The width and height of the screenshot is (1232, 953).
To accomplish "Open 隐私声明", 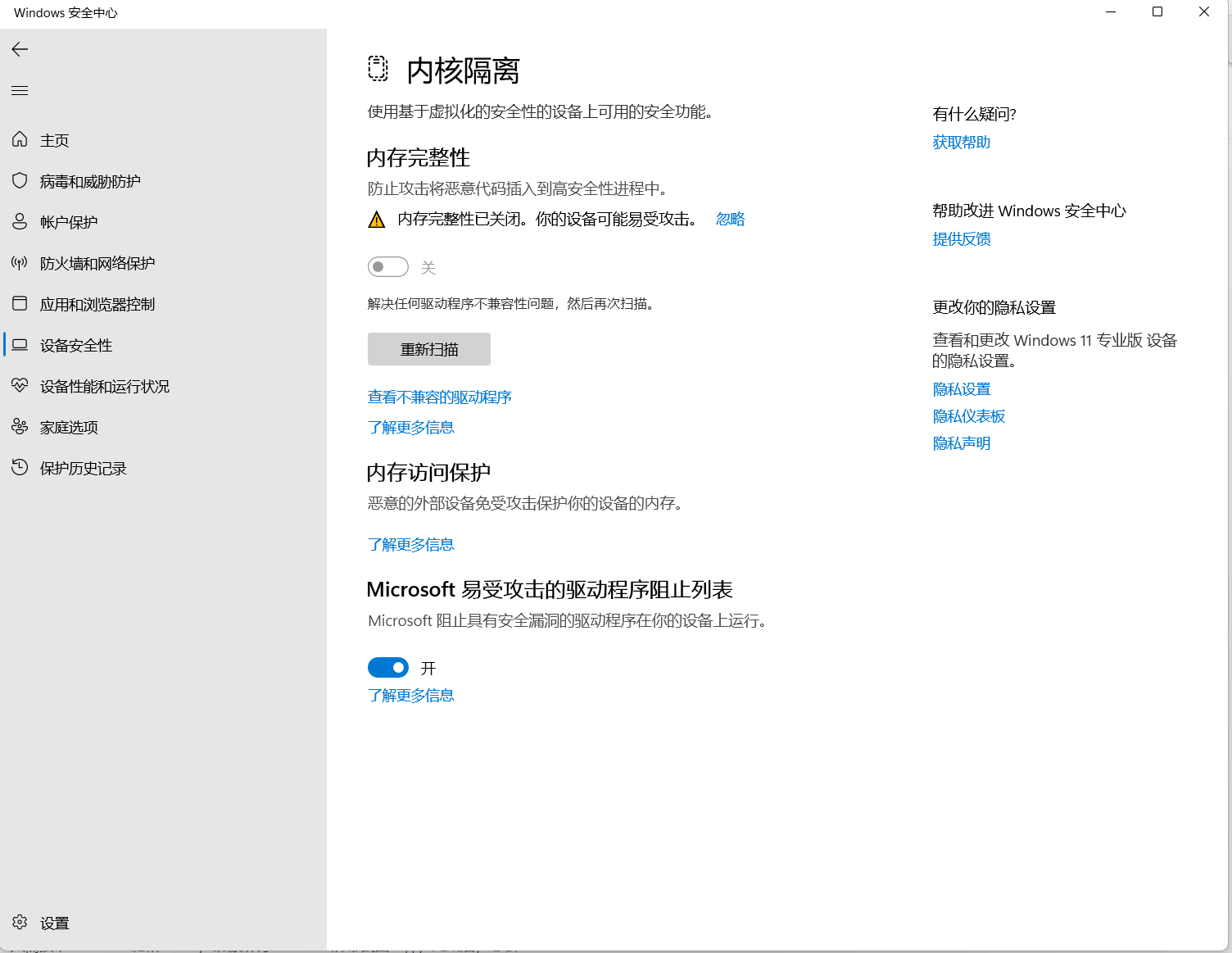I will (x=961, y=442).
